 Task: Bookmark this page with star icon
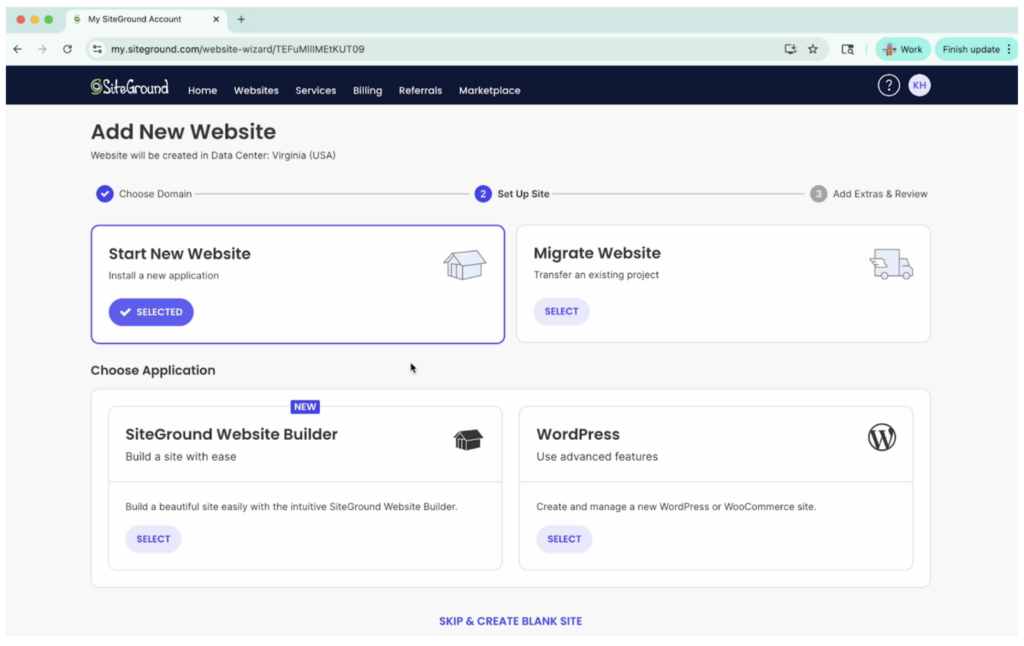(x=813, y=49)
